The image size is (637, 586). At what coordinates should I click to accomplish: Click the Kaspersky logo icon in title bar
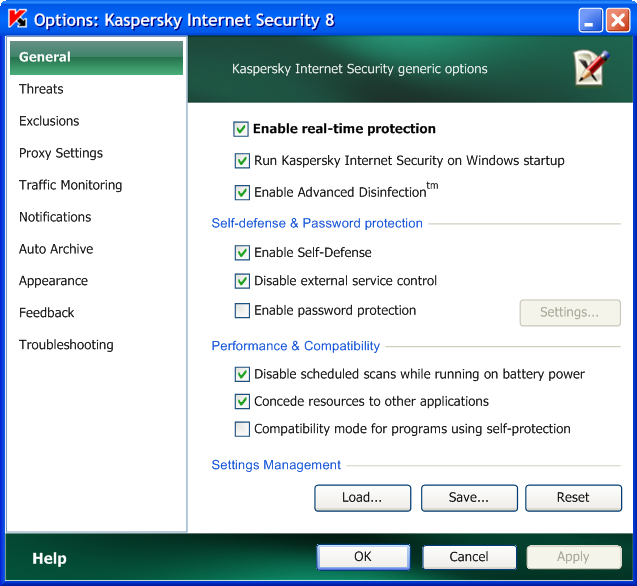(17, 20)
